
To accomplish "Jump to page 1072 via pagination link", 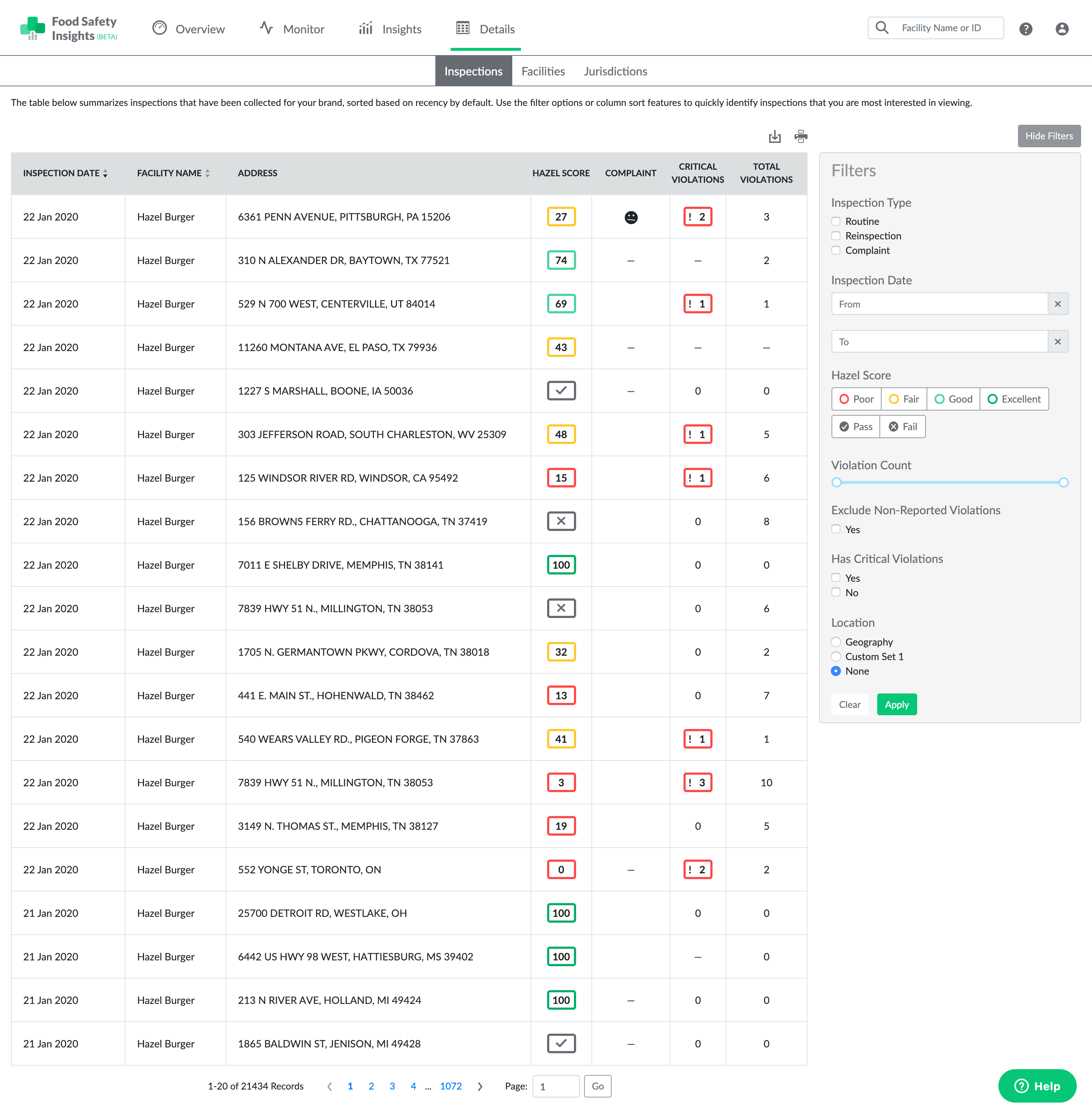I will click(x=451, y=1086).
